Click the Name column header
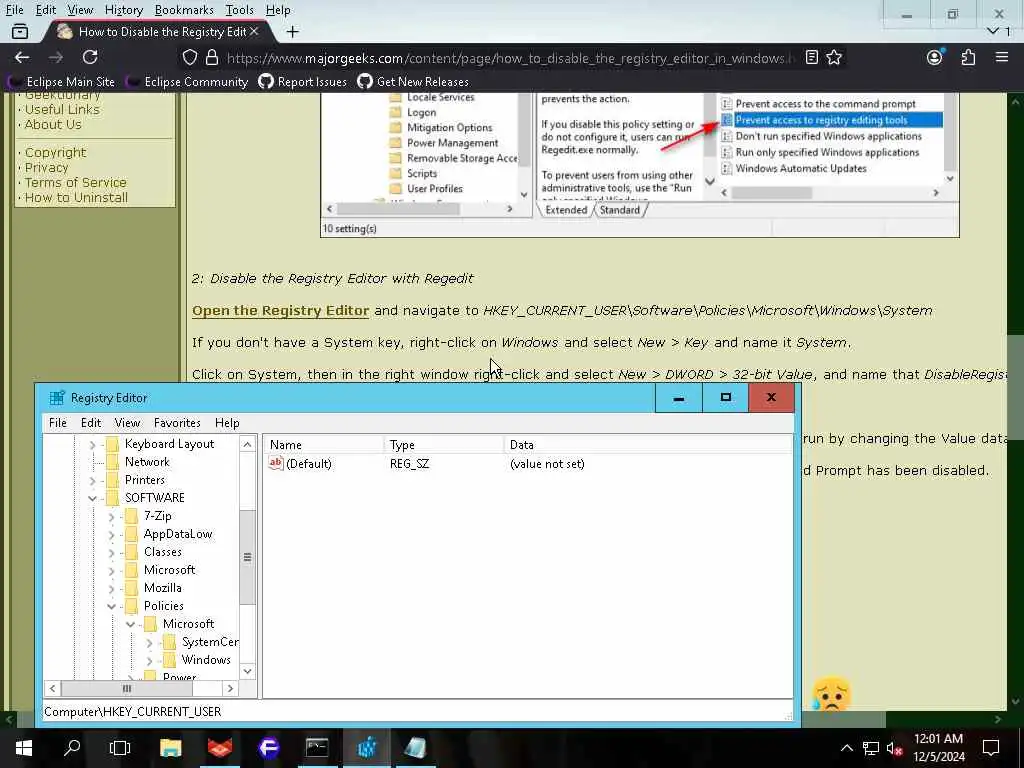This screenshot has height=768, width=1024. pos(325,445)
